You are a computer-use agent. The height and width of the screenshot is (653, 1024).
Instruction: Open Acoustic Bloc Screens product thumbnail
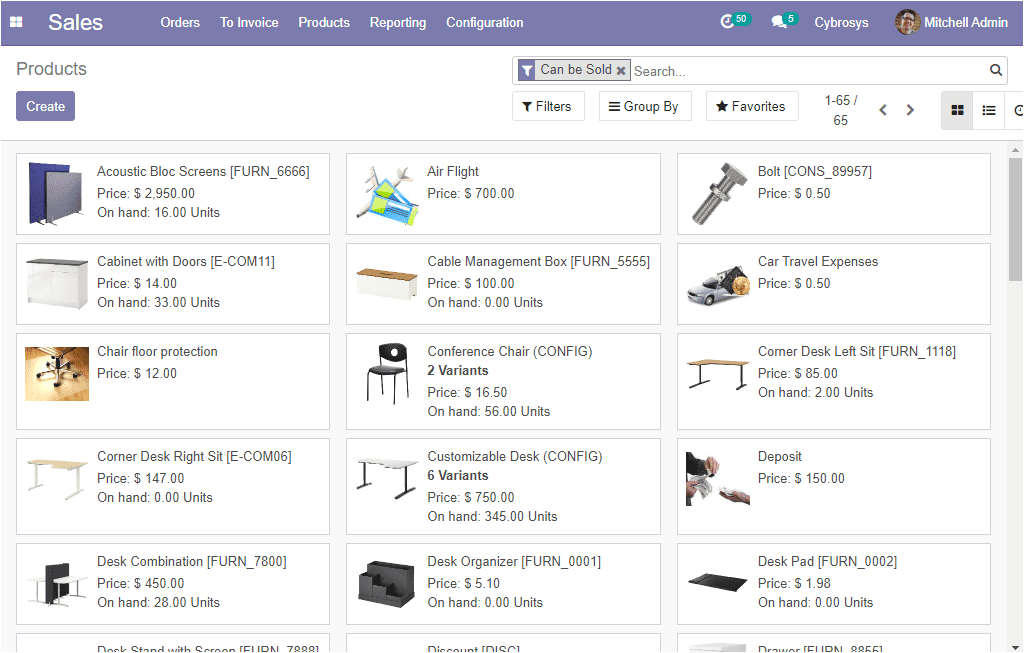coord(57,194)
